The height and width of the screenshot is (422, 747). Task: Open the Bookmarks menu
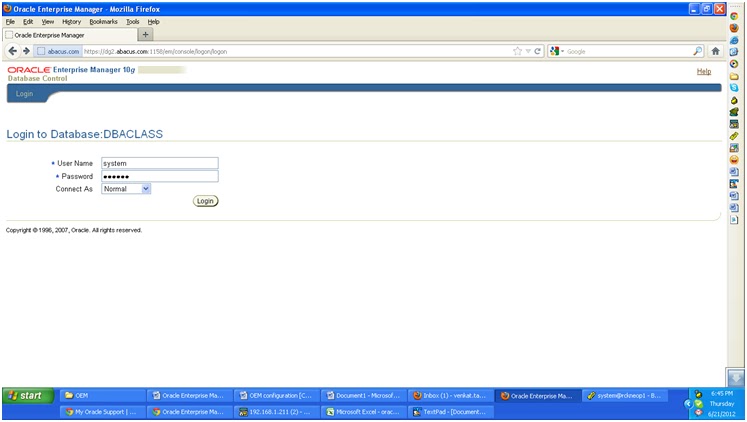click(x=103, y=21)
